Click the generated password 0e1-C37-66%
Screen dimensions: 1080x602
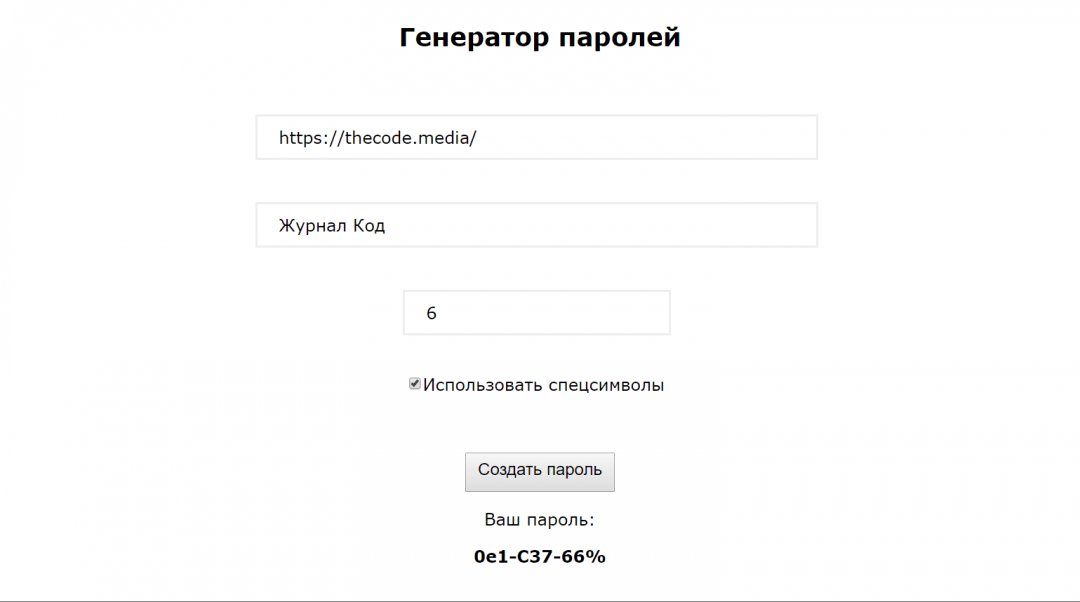click(x=540, y=557)
